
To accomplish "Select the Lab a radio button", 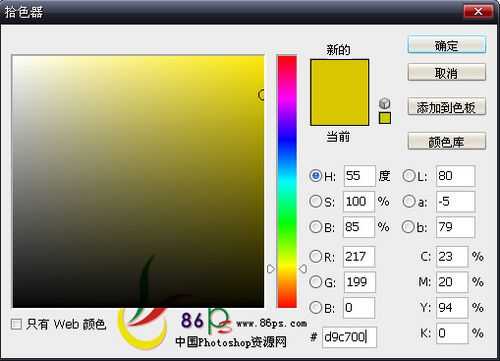I will pyautogui.click(x=408, y=201).
